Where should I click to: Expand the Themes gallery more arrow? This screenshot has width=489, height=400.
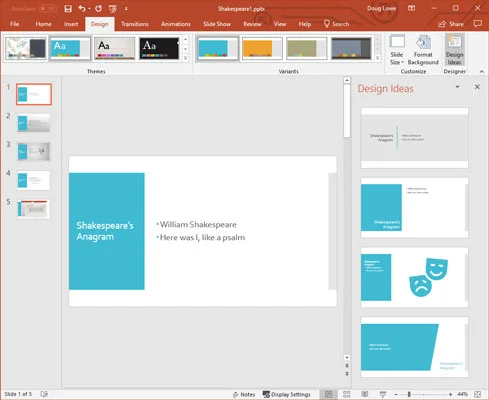186,58
